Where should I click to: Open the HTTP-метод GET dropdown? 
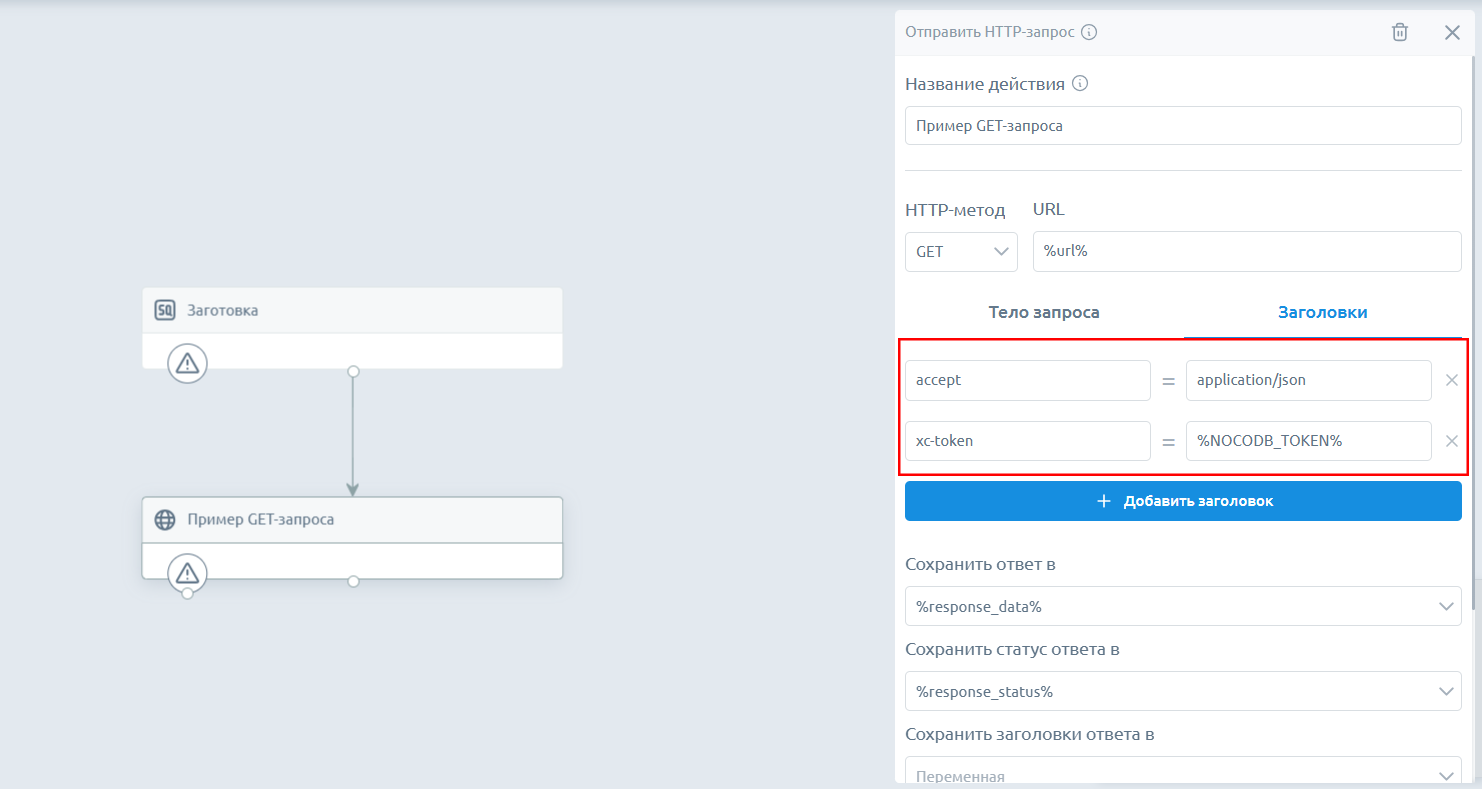tap(960, 252)
